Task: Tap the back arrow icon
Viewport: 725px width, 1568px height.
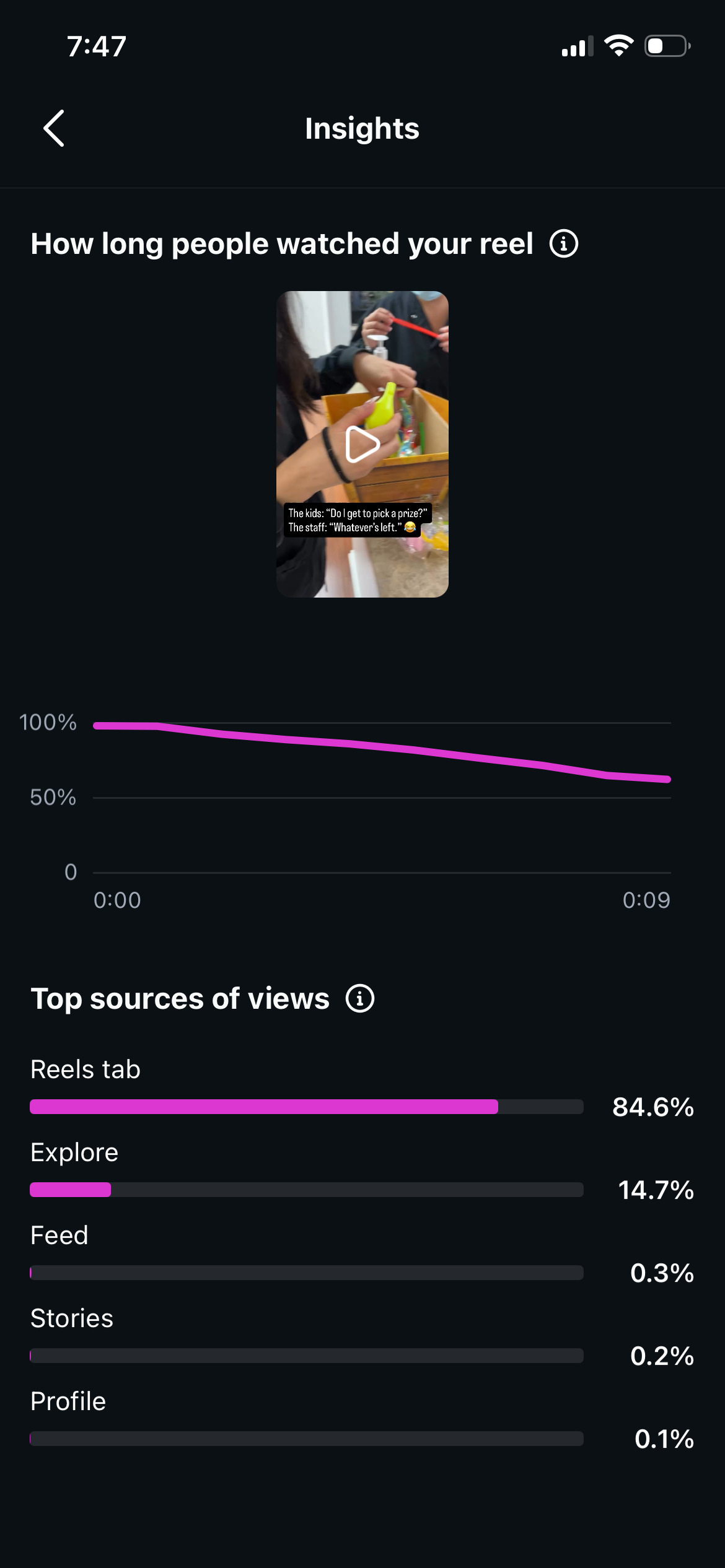Action: pos(54,128)
